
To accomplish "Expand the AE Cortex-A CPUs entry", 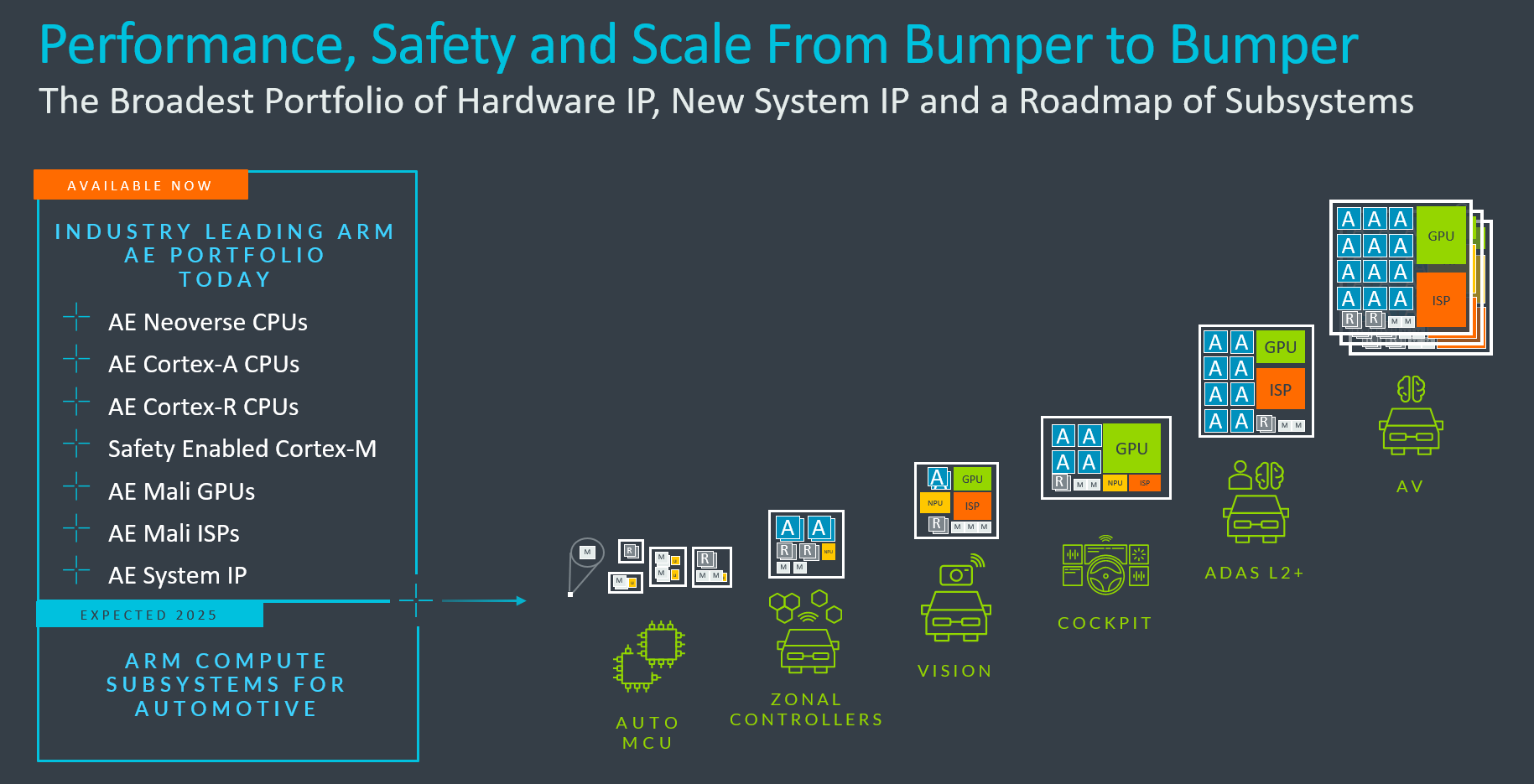I will tap(75, 360).
